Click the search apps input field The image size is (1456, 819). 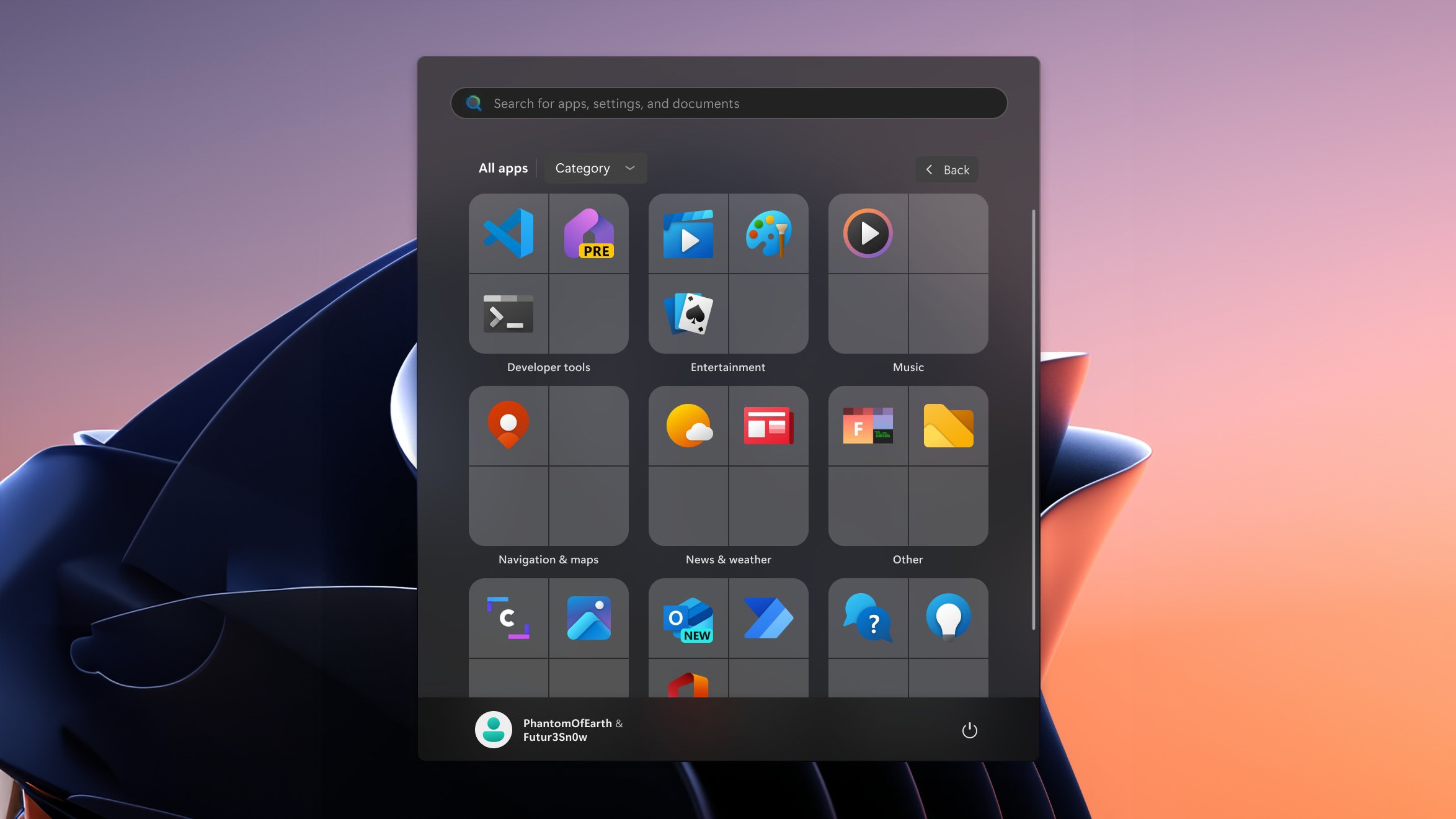click(729, 104)
